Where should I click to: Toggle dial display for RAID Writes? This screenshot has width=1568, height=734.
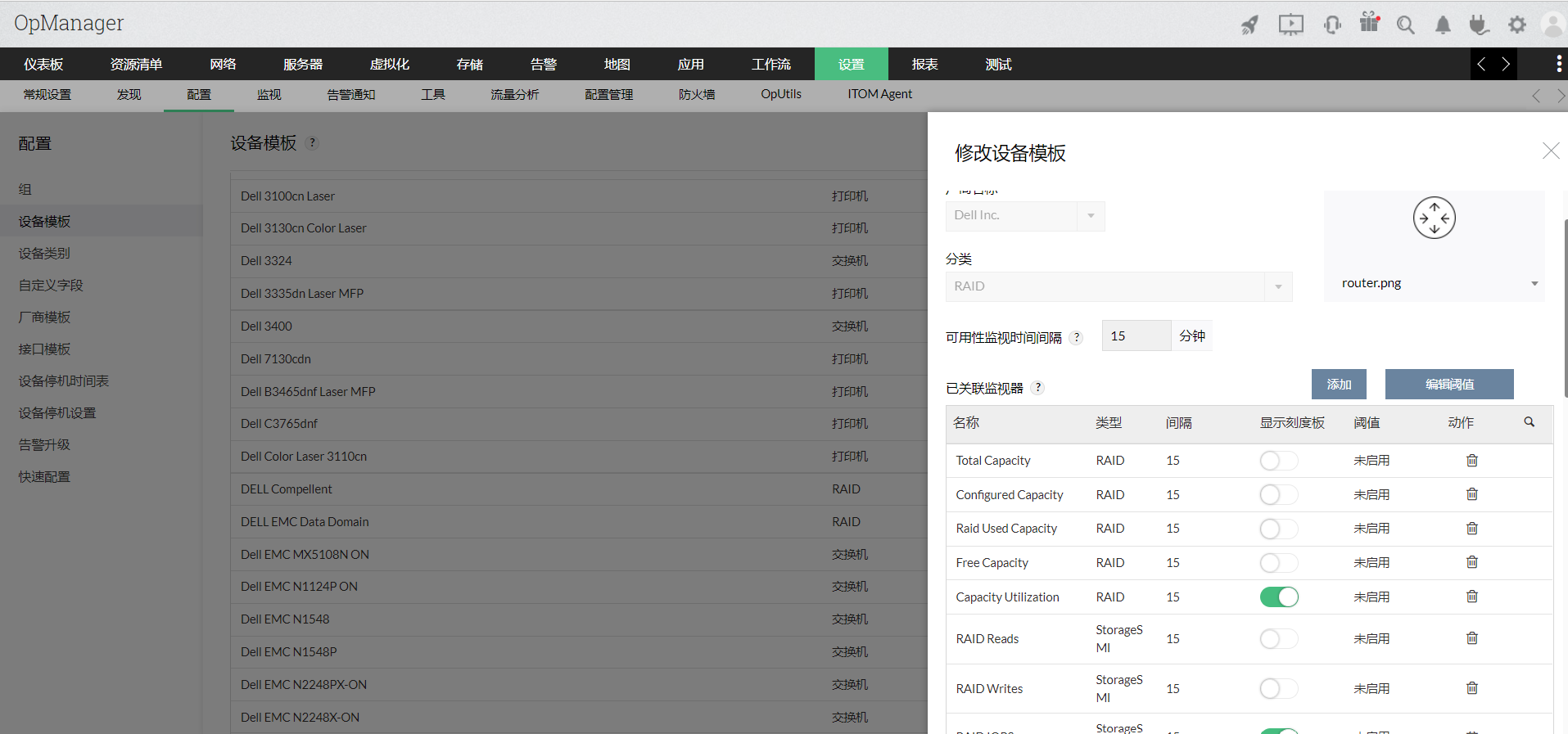[x=1279, y=689]
